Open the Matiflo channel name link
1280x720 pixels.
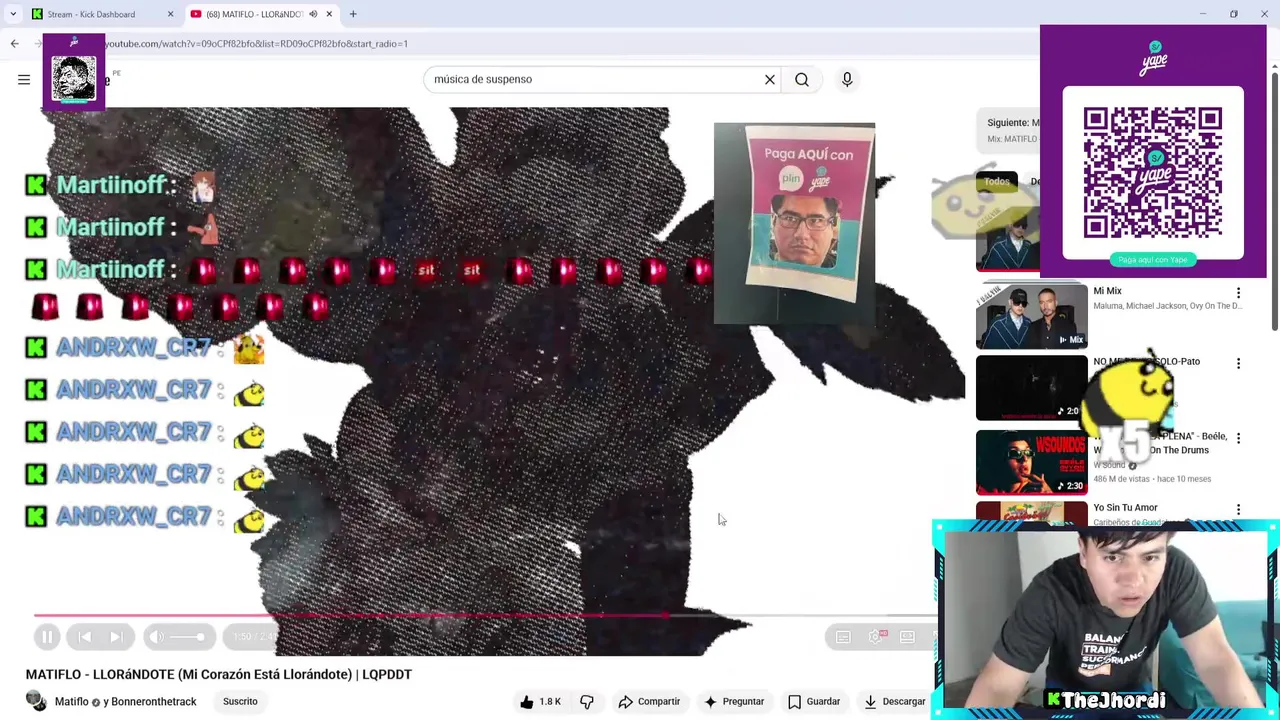coord(72,702)
